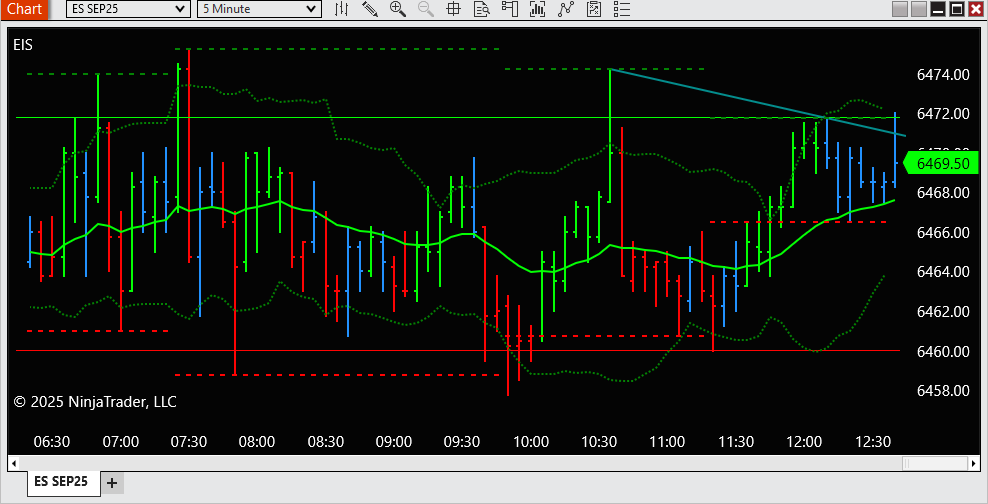Click the 06:30 time axis label
Image resolution: width=988 pixels, height=504 pixels.
[52, 442]
